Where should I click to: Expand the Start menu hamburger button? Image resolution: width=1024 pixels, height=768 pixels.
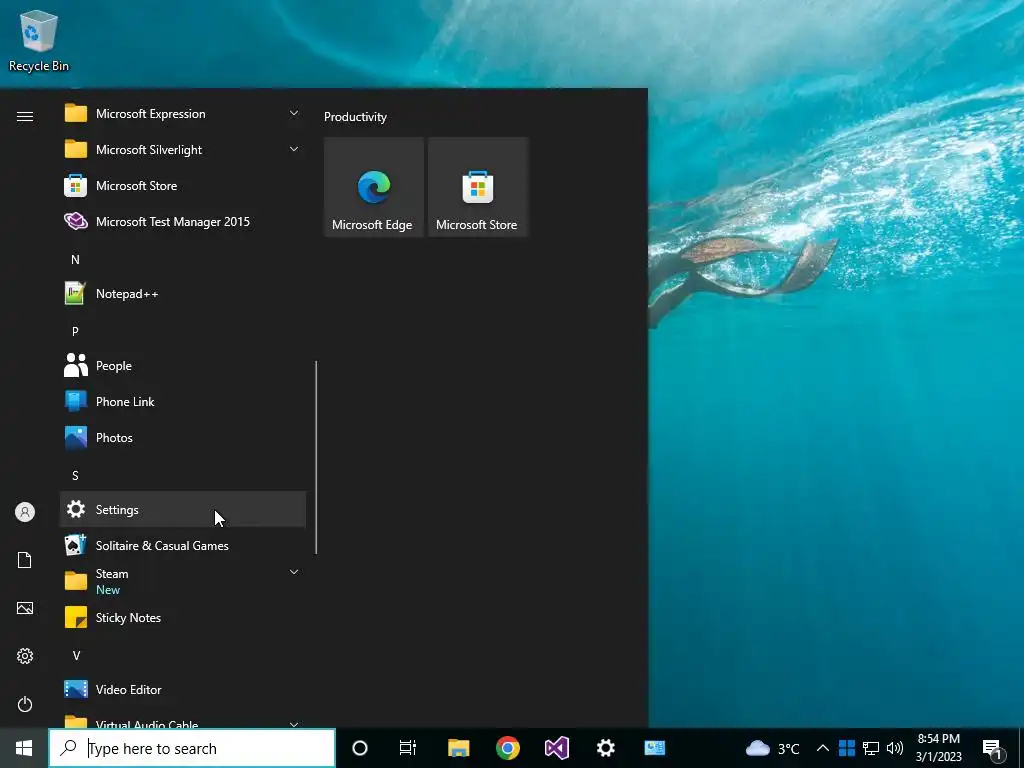[x=25, y=116]
